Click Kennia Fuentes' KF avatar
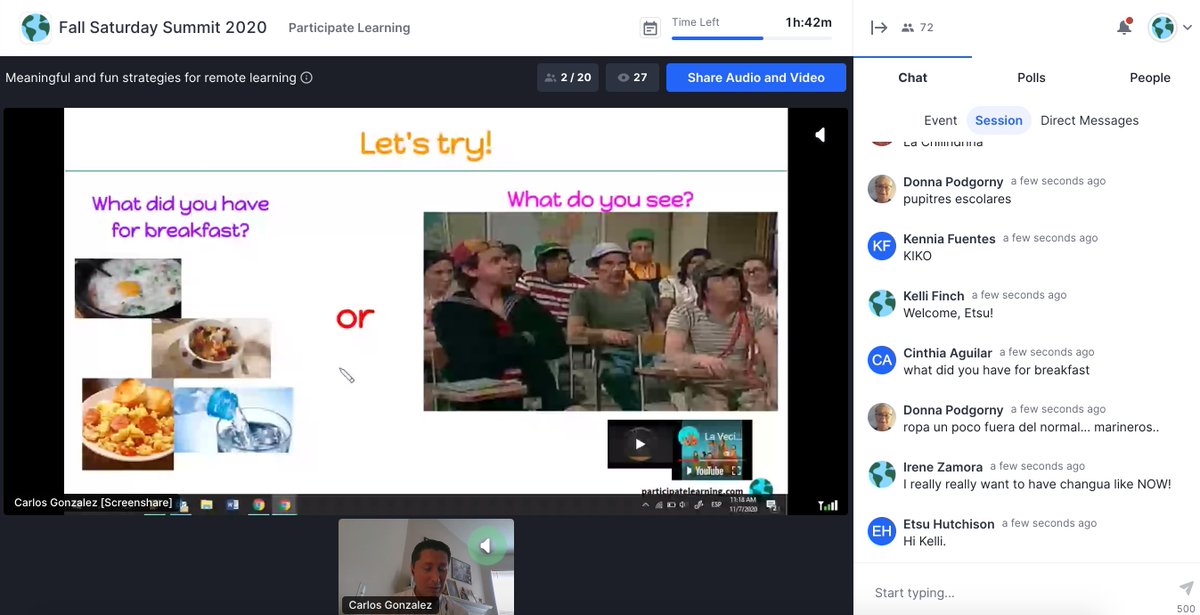This screenshot has height=615, width=1200. 882,246
